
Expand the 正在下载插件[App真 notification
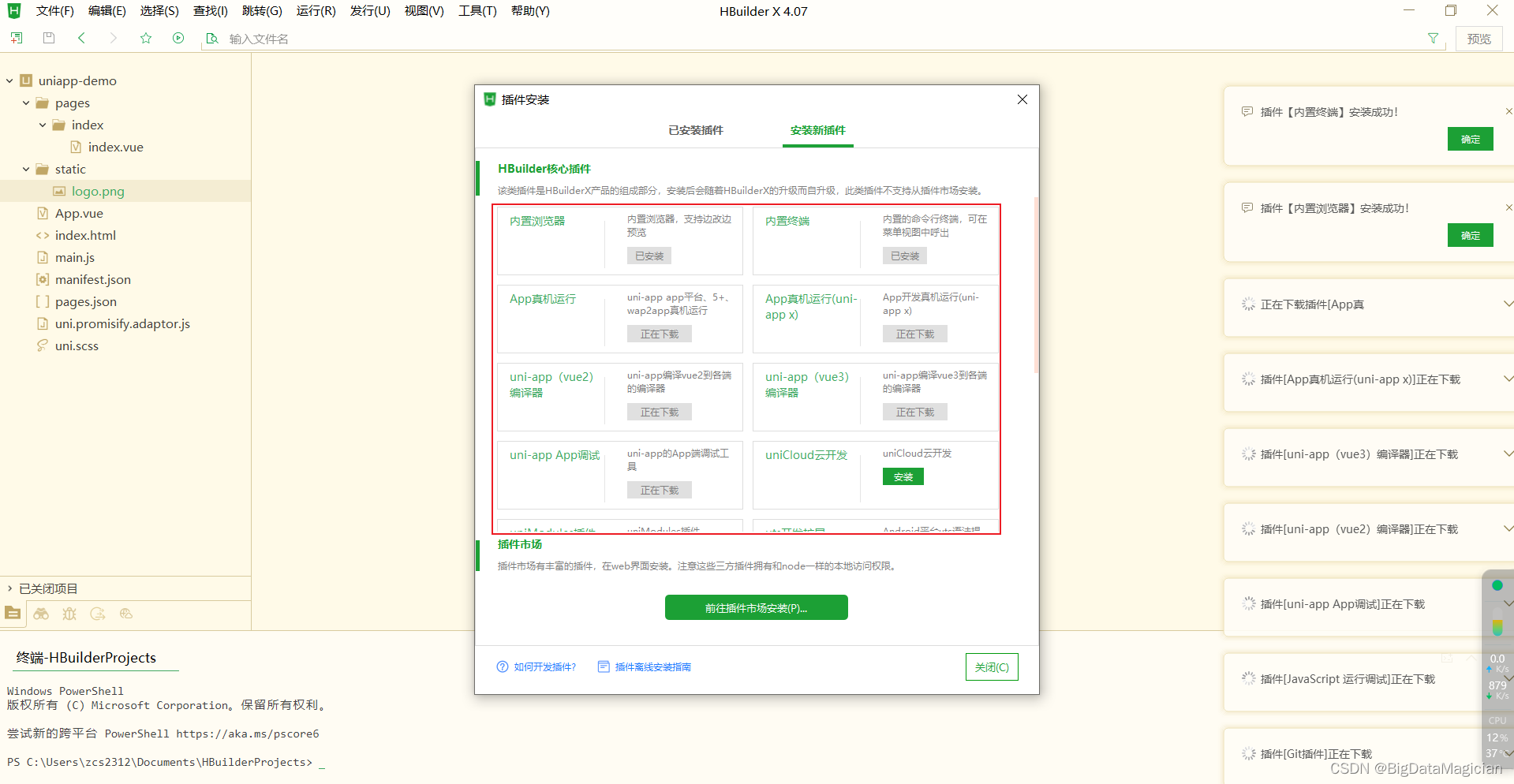1508,304
